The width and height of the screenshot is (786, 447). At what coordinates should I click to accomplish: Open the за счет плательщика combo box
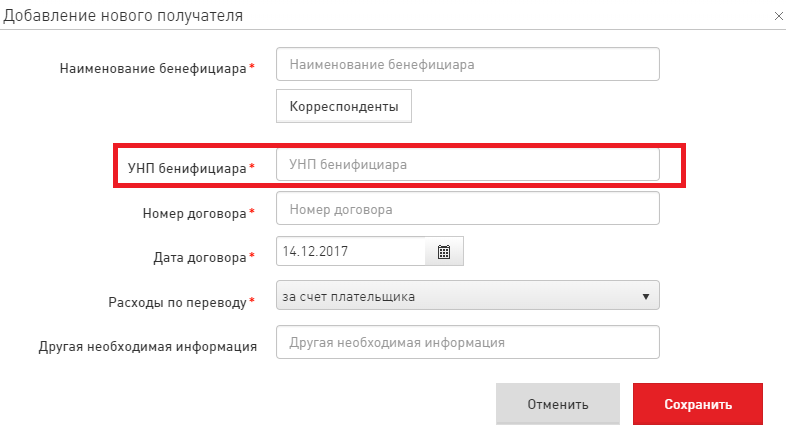pyautogui.click(x=468, y=296)
